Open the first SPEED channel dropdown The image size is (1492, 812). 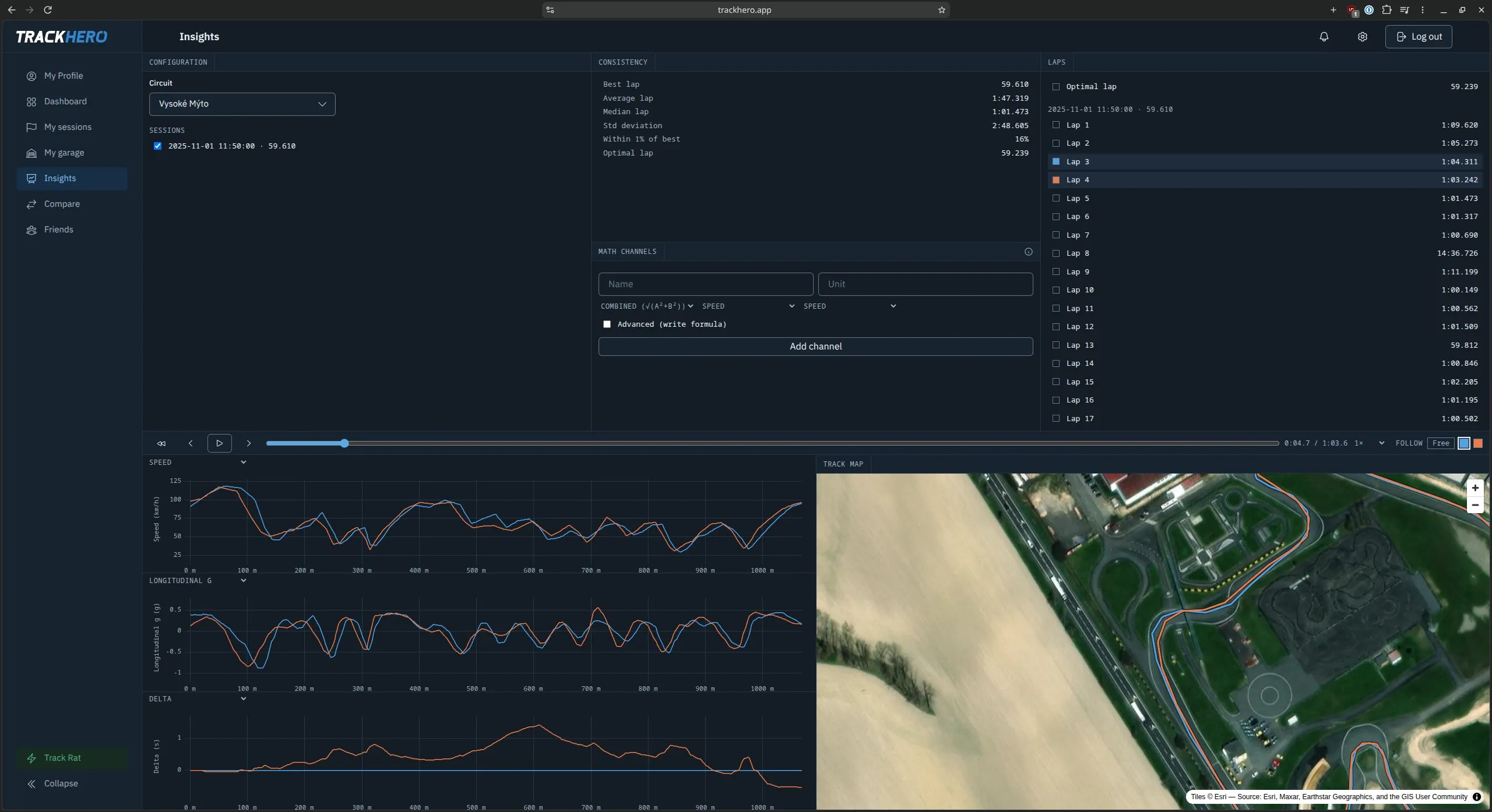pyautogui.click(x=748, y=306)
